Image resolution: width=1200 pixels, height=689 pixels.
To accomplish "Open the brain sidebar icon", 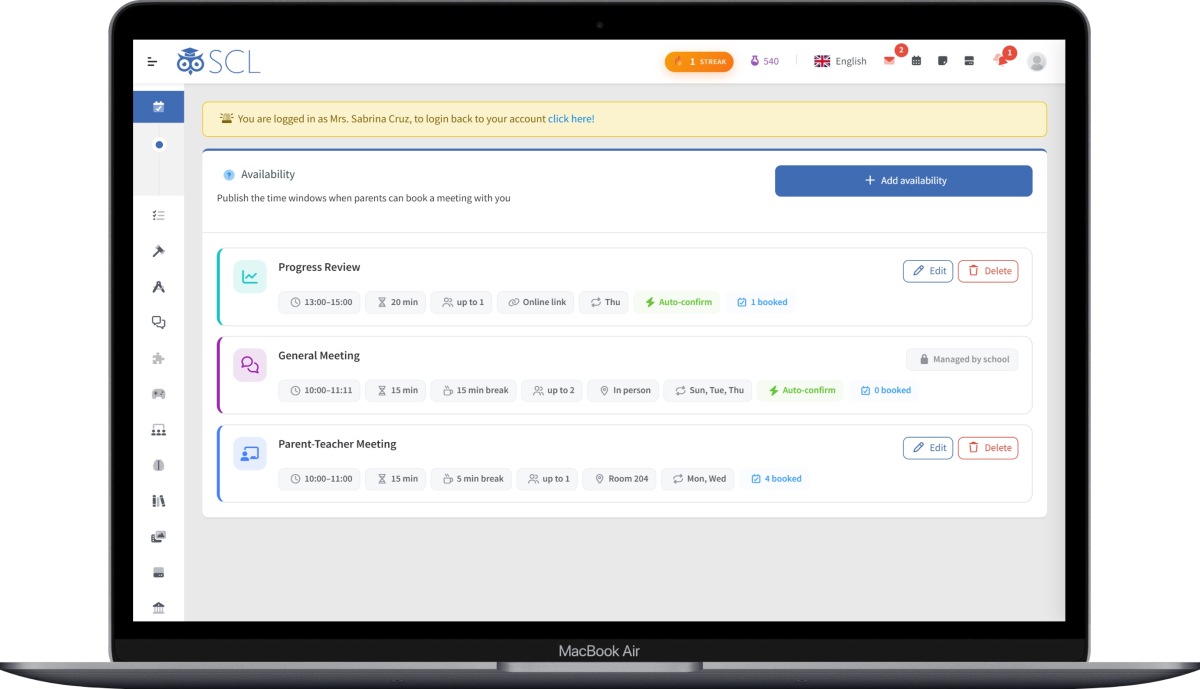I will pos(158,465).
